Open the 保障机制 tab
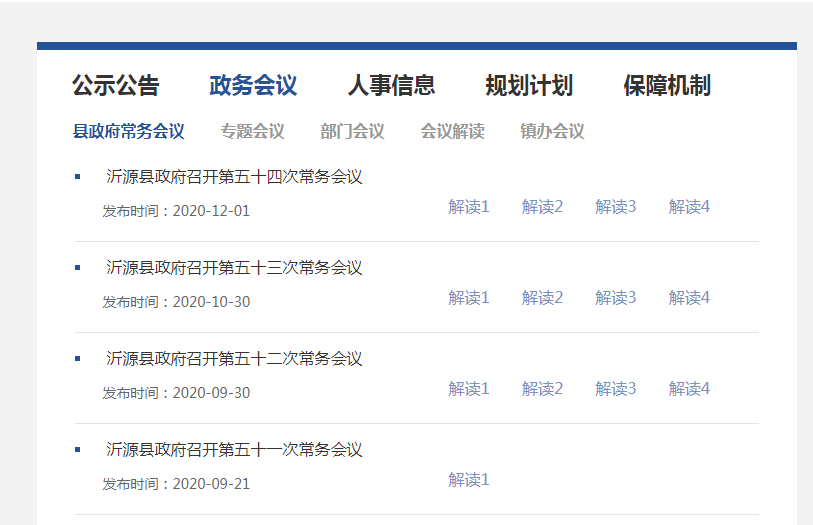Screen dimensions: 813x525 click(666, 86)
